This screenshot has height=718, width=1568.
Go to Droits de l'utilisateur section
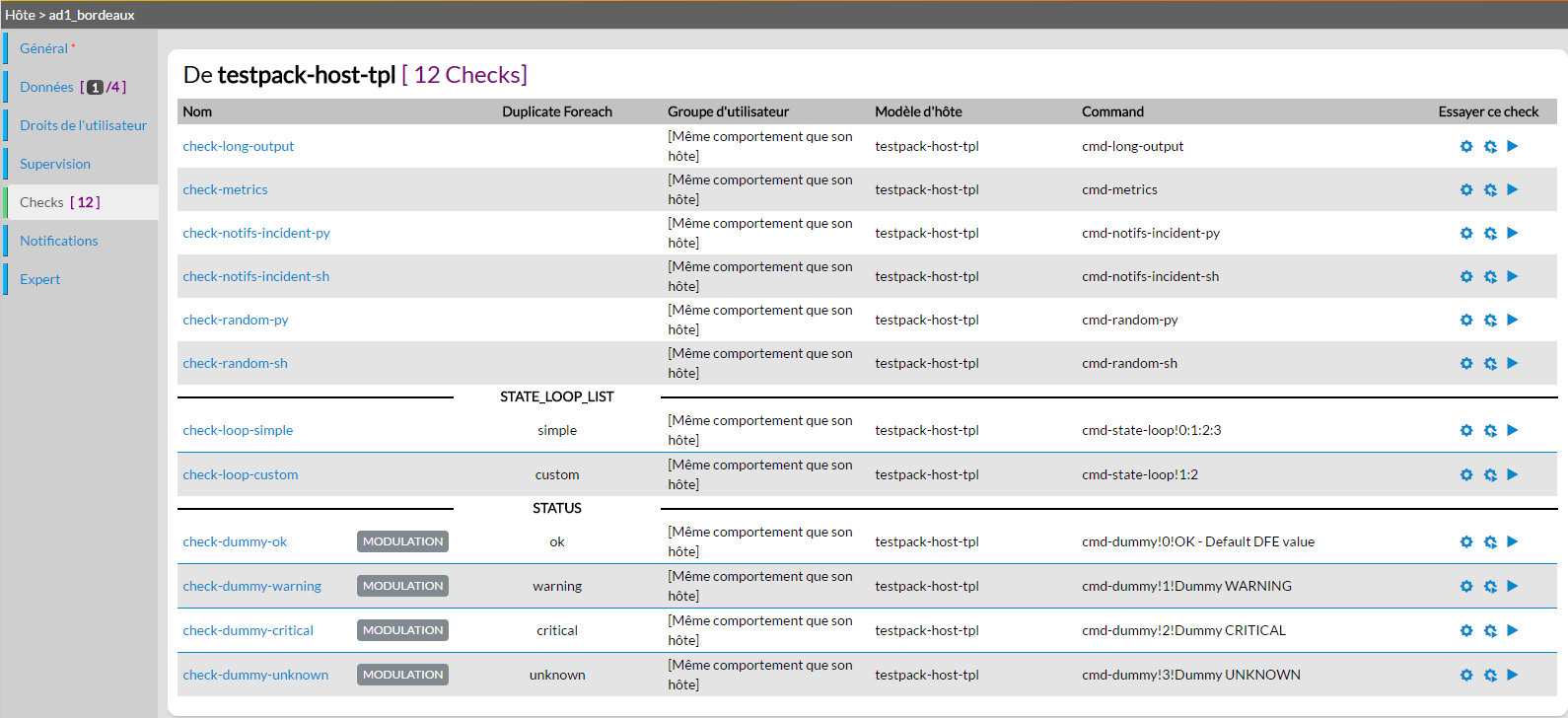[x=83, y=125]
